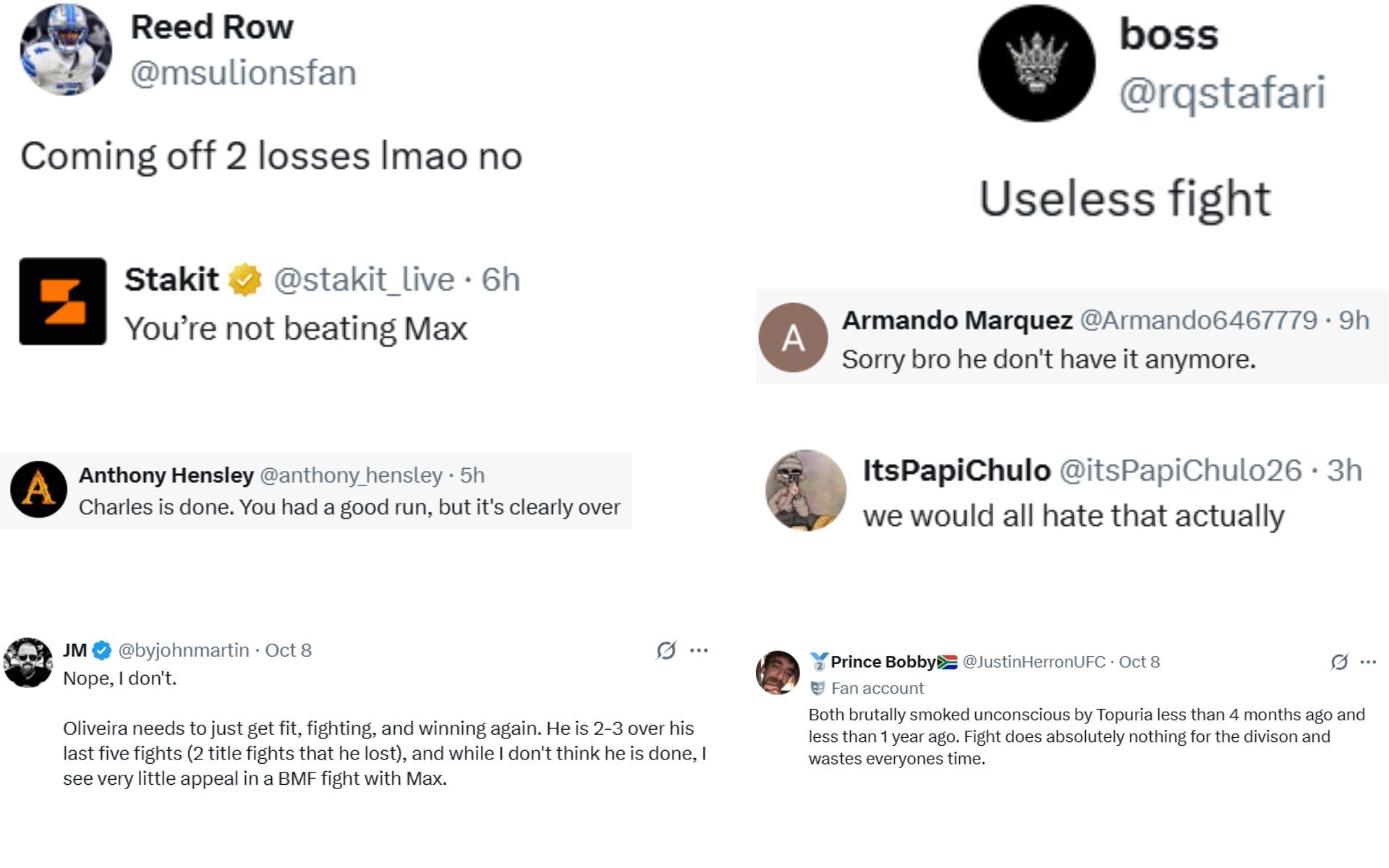
Task: Click Stakit's gold verified badge
Action: [245, 280]
